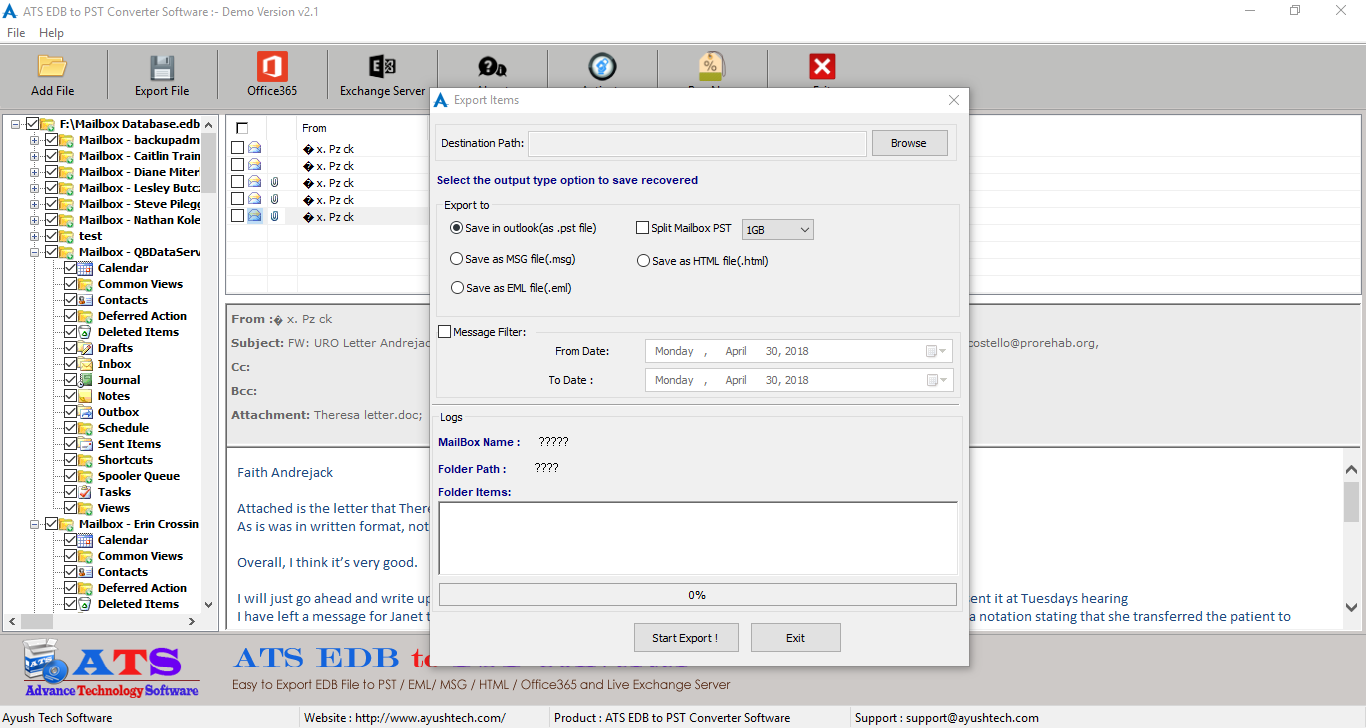Click the Add File folder icon
1366x728 pixels.
(x=52, y=67)
